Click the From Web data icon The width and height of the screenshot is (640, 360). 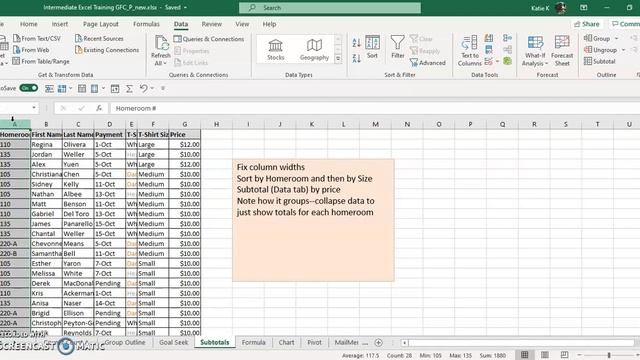click(17, 50)
